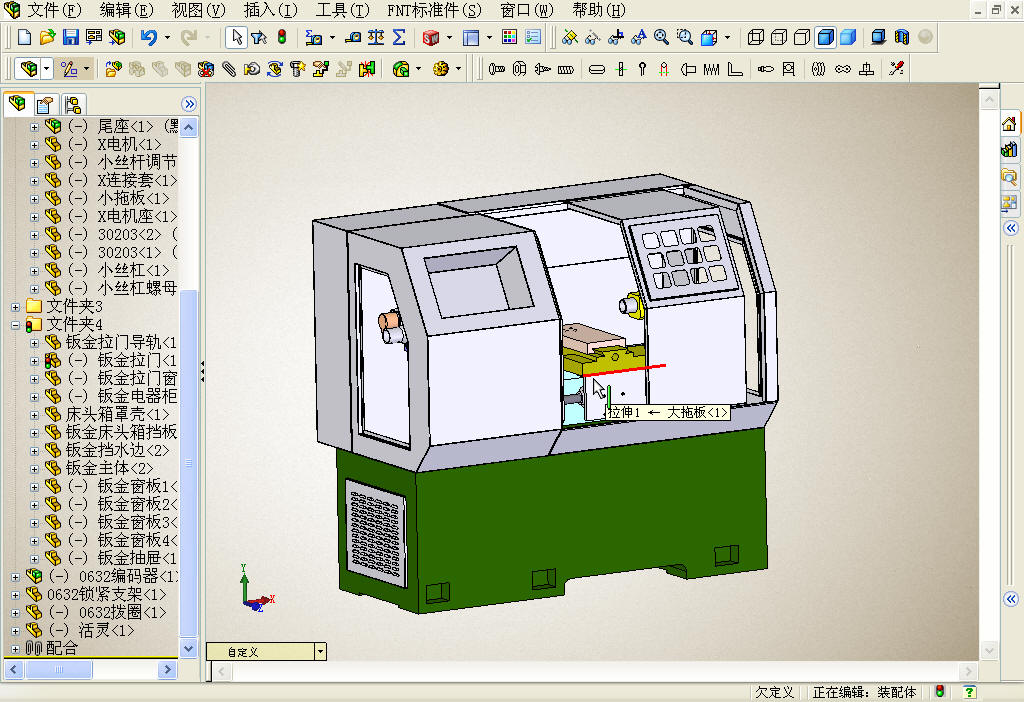
Task: Click the chain link standard part icon
Action: [x=843, y=69]
